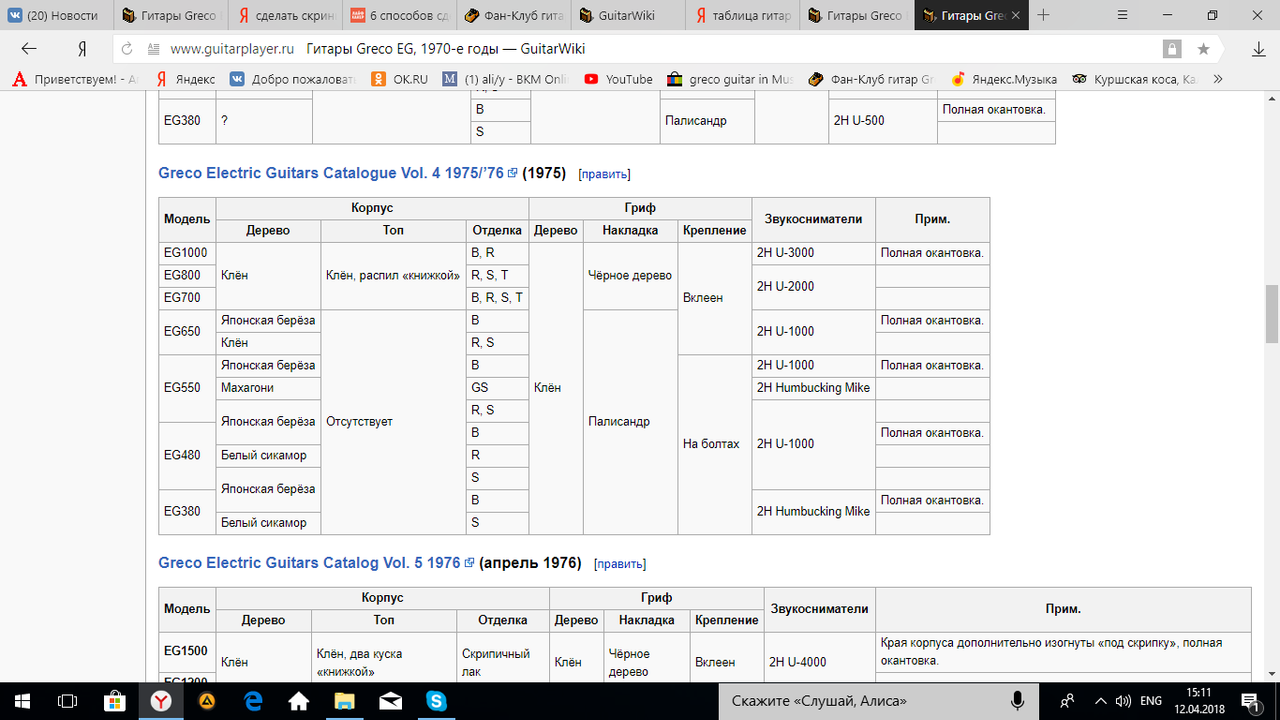Screen dimensions: 1280x720
Task: Open the 'OK.RU' bookmark
Action: (400, 79)
